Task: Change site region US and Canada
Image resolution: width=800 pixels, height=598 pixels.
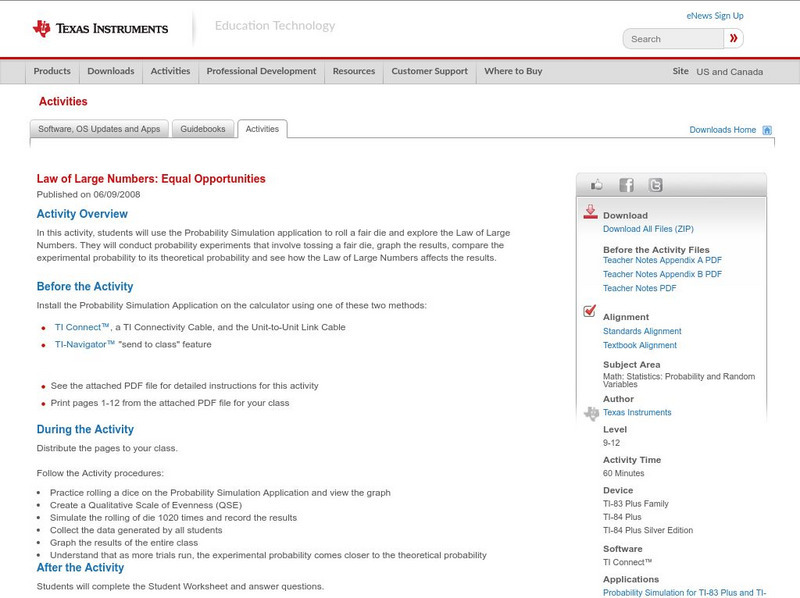Action: (730, 72)
